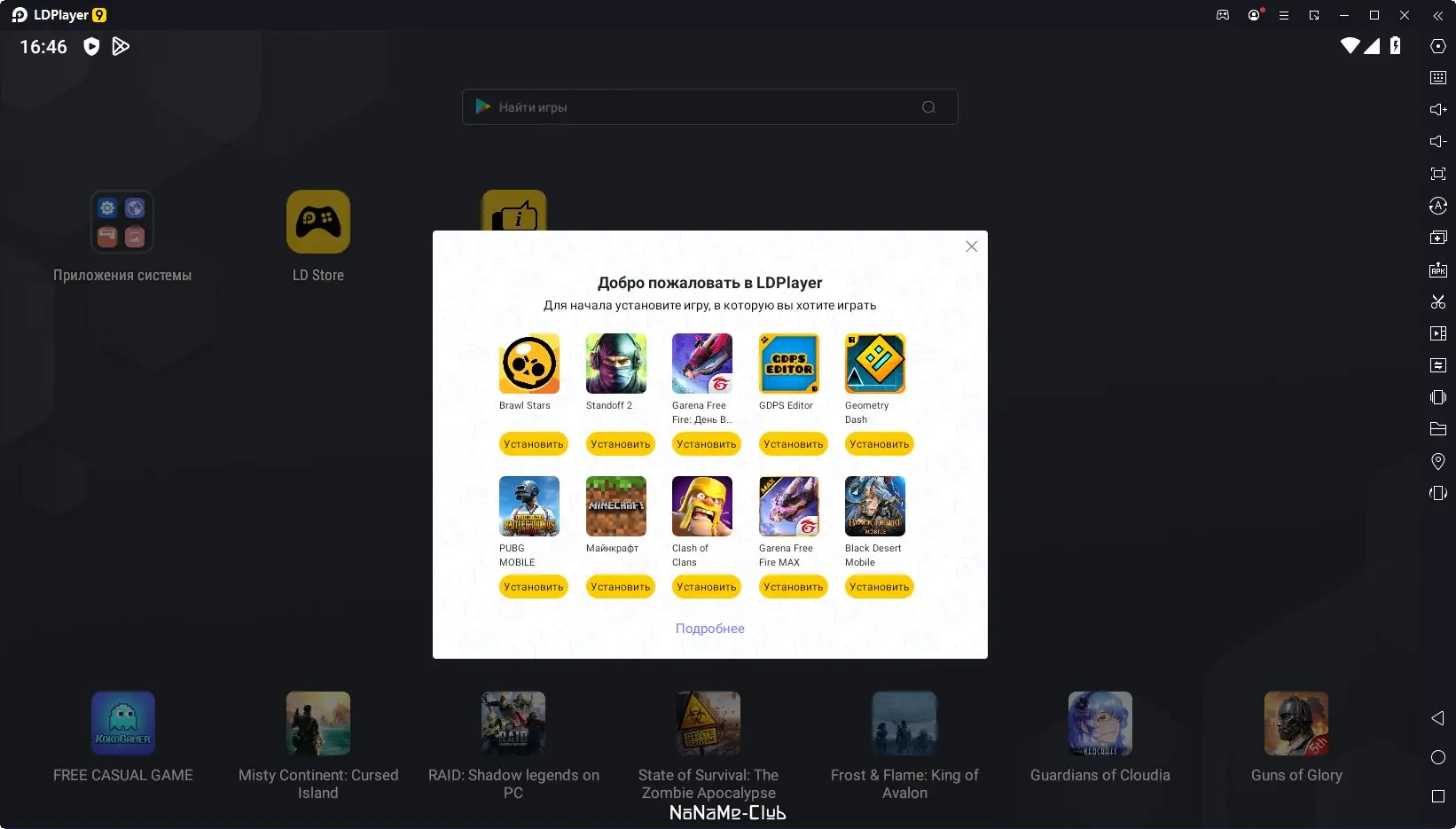Viewport: 1456px width, 829px height.
Task: Click the Play Store icon in status bar
Action: tap(121, 46)
